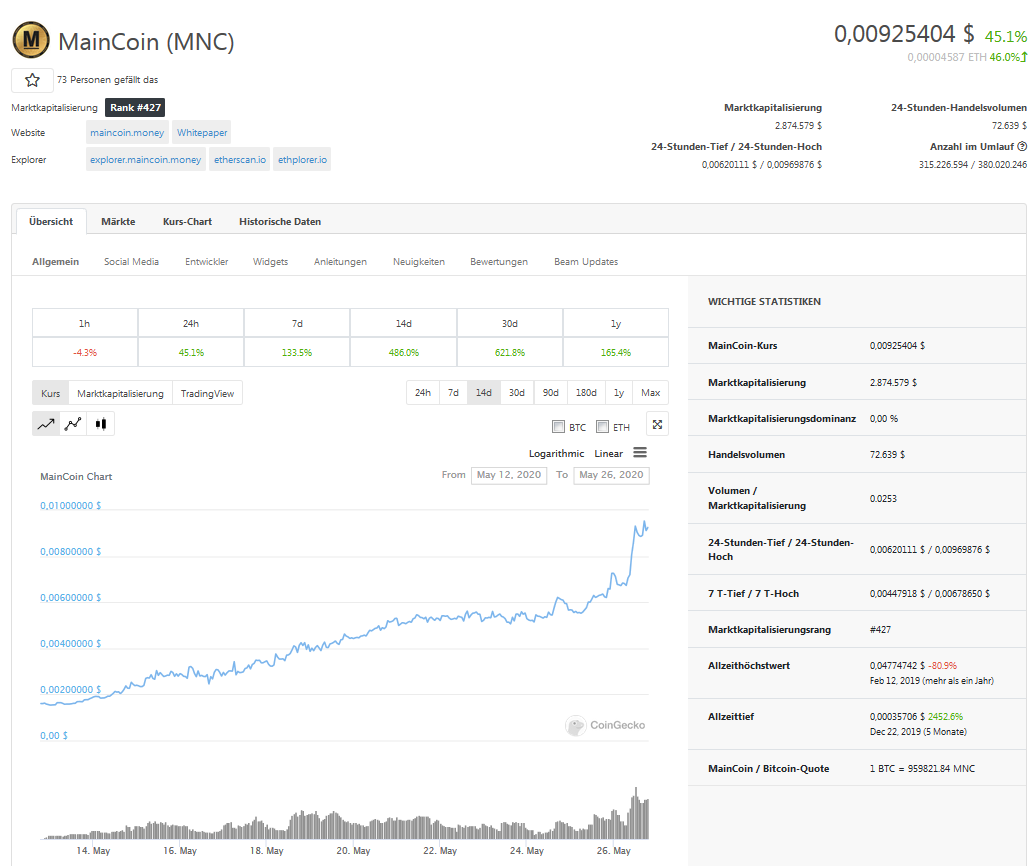Click the 73 Personen gefällt das text

click(107, 79)
